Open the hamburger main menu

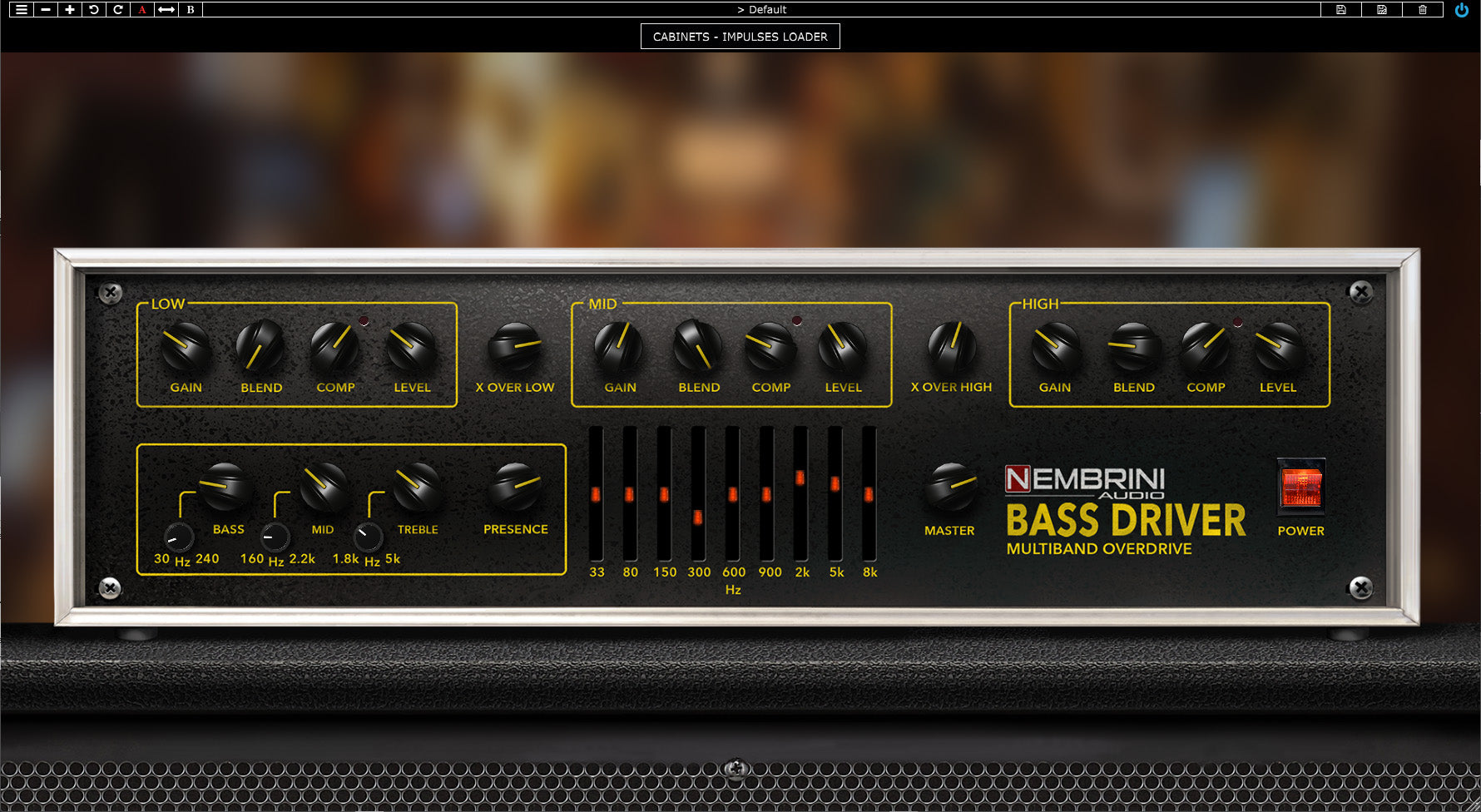tap(22, 9)
